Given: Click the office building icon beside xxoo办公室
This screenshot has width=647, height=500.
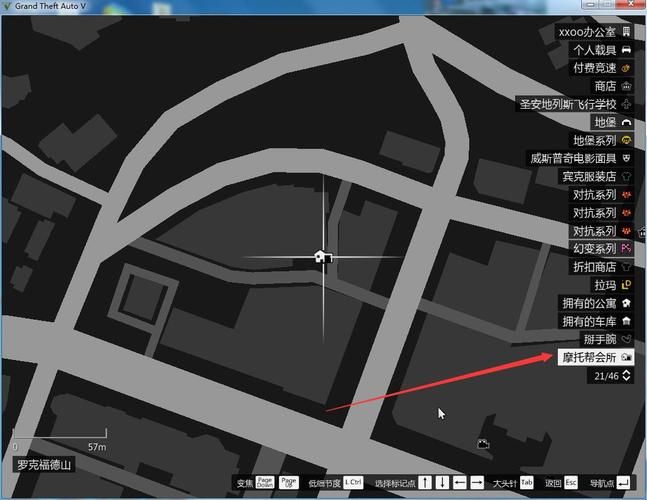Looking at the screenshot, I should pyautogui.click(x=626, y=32).
